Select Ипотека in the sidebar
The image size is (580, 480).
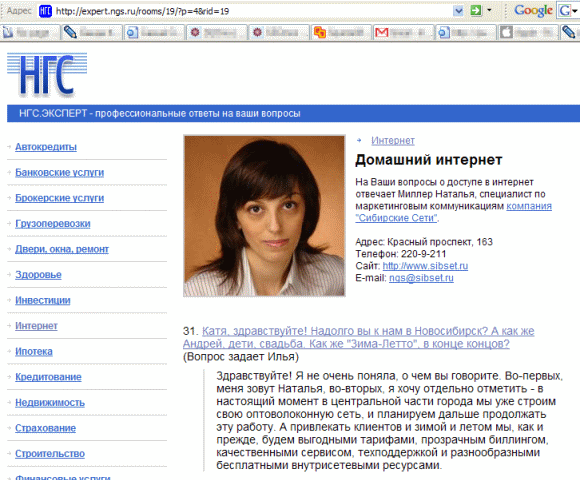click(x=34, y=351)
